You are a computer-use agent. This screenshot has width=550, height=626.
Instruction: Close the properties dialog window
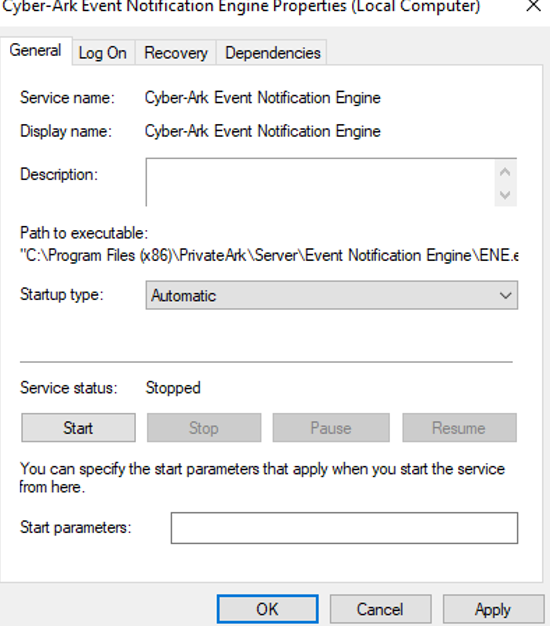[533, 5]
